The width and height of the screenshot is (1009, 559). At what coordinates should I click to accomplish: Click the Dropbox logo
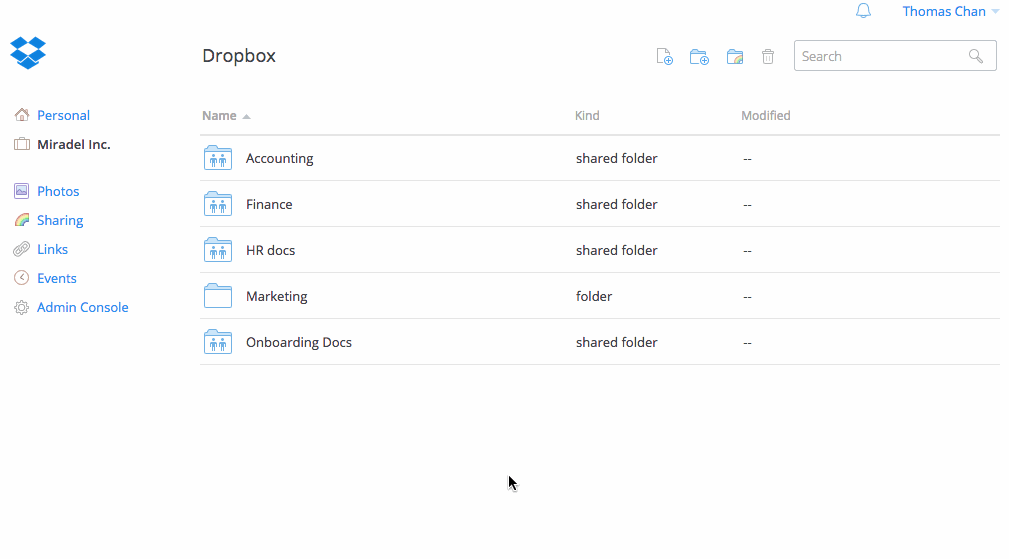(x=28, y=53)
